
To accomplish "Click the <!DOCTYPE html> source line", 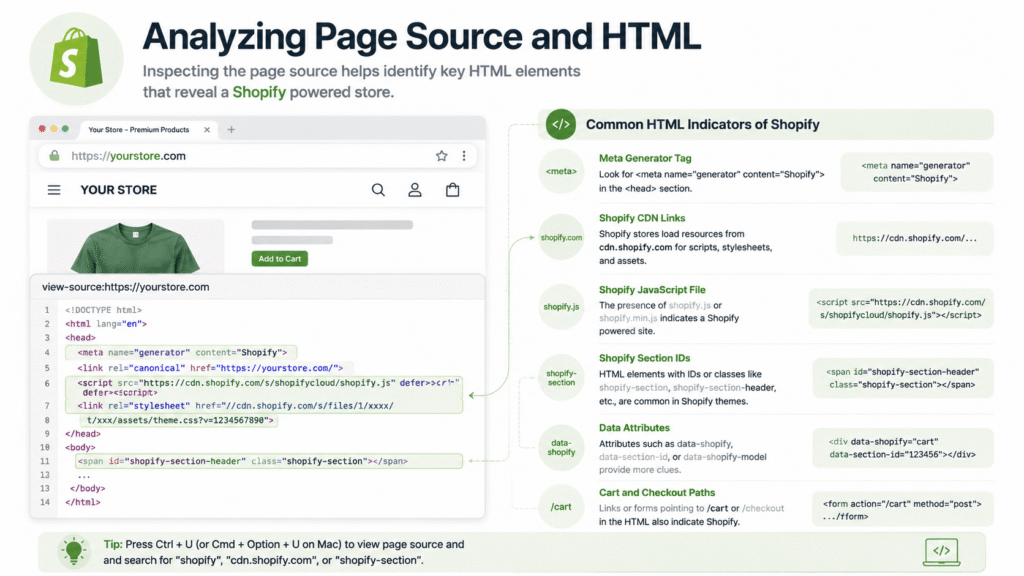I will point(103,310).
